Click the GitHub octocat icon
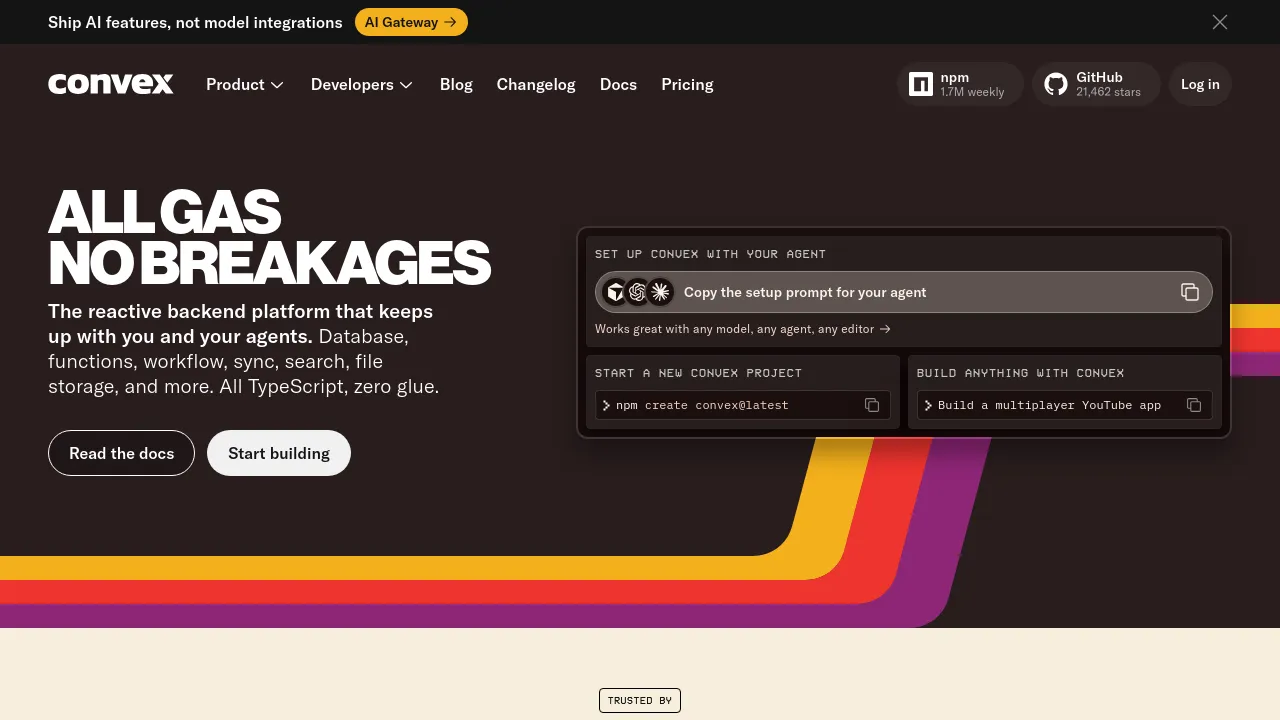The width and height of the screenshot is (1280, 720). click(1056, 84)
